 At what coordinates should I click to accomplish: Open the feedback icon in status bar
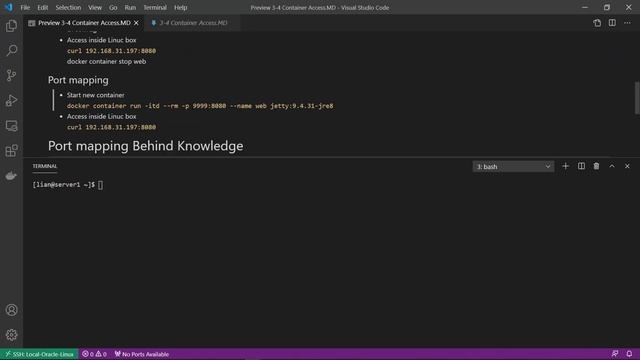point(615,354)
